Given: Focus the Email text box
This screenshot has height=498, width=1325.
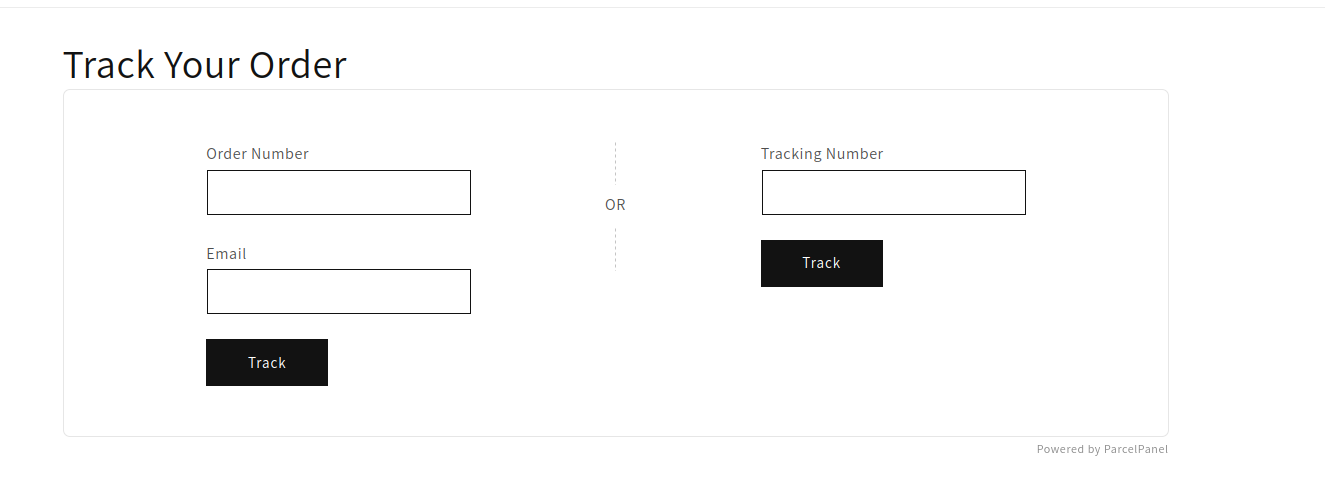Looking at the screenshot, I should 339,291.
